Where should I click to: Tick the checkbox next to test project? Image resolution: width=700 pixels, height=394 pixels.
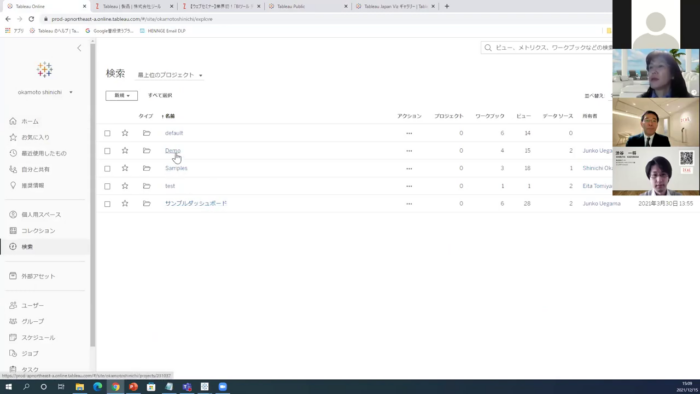[107, 186]
